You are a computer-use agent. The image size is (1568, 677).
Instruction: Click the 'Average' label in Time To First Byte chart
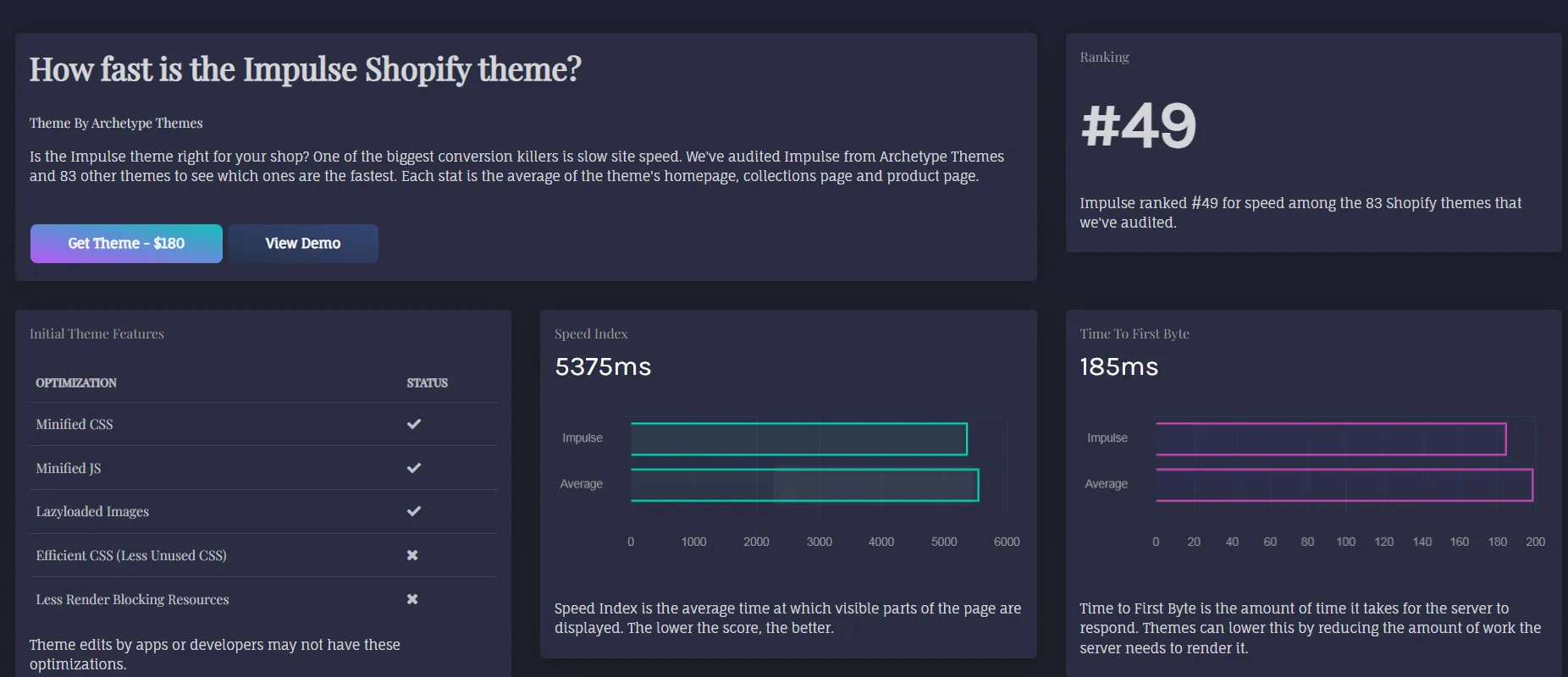click(1107, 484)
